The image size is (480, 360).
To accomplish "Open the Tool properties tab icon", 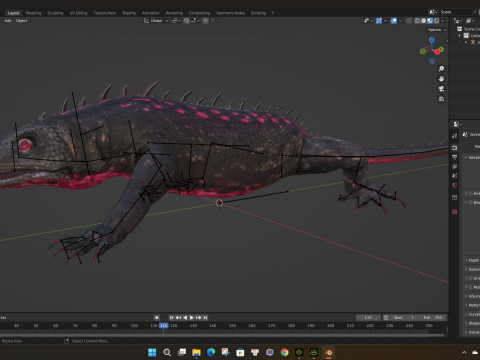I will click(455, 136).
